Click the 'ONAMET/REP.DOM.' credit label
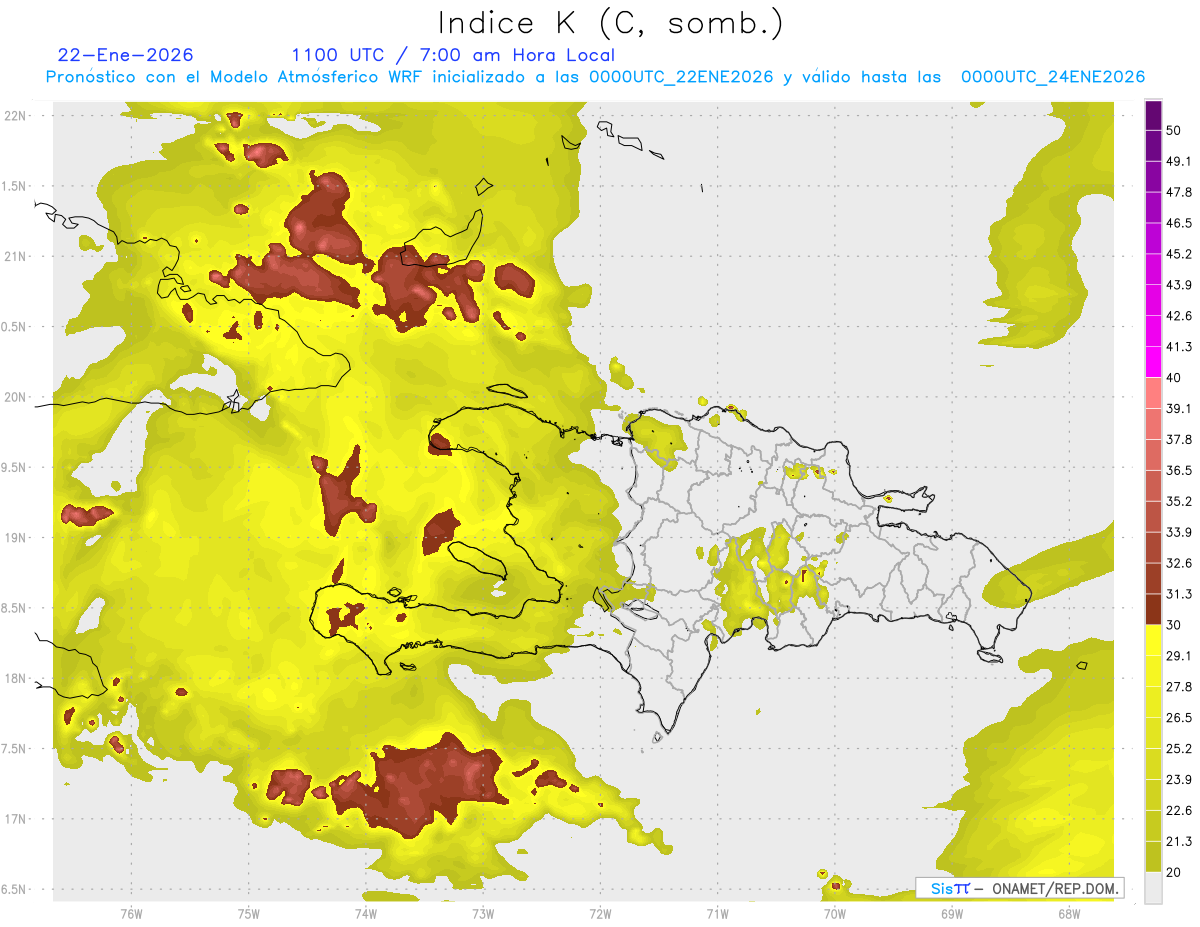The width and height of the screenshot is (1200, 927). (x=1054, y=888)
